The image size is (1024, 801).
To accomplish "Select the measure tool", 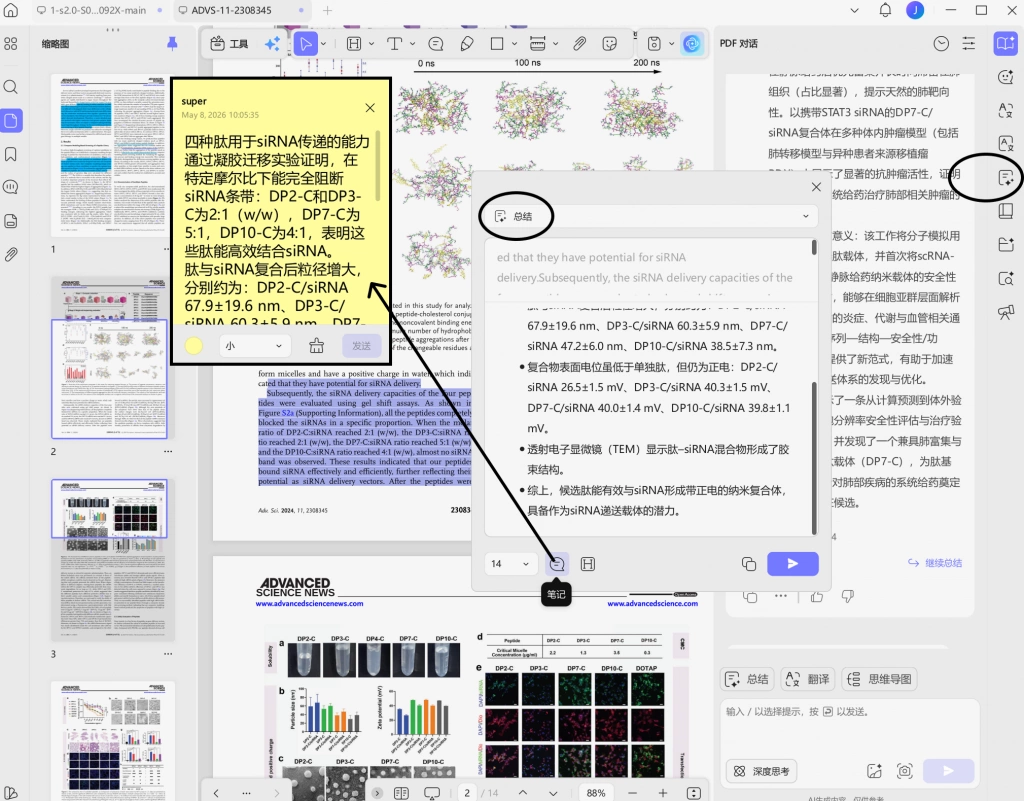I will click(x=537, y=44).
